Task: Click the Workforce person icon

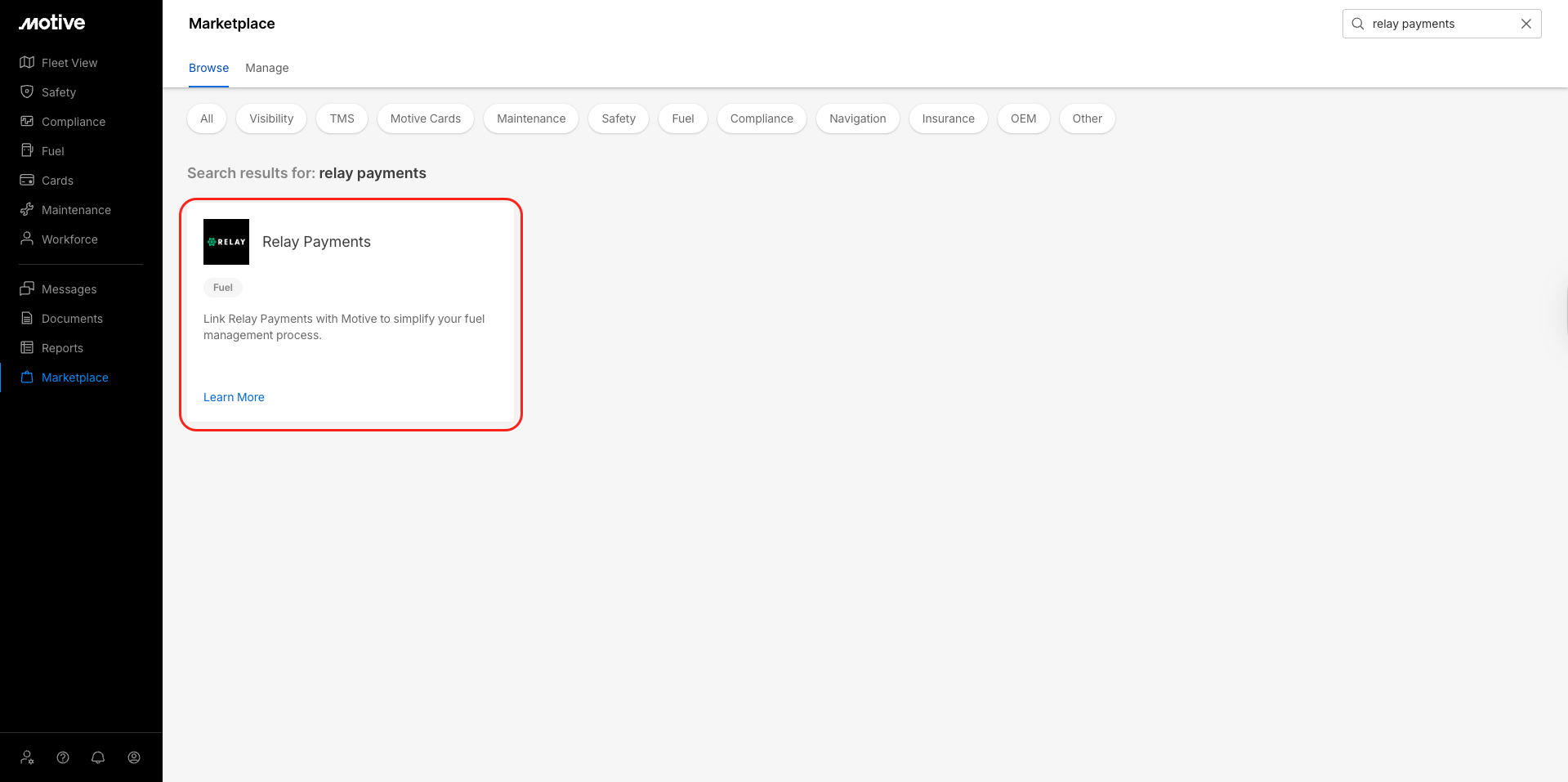Action: [27, 239]
